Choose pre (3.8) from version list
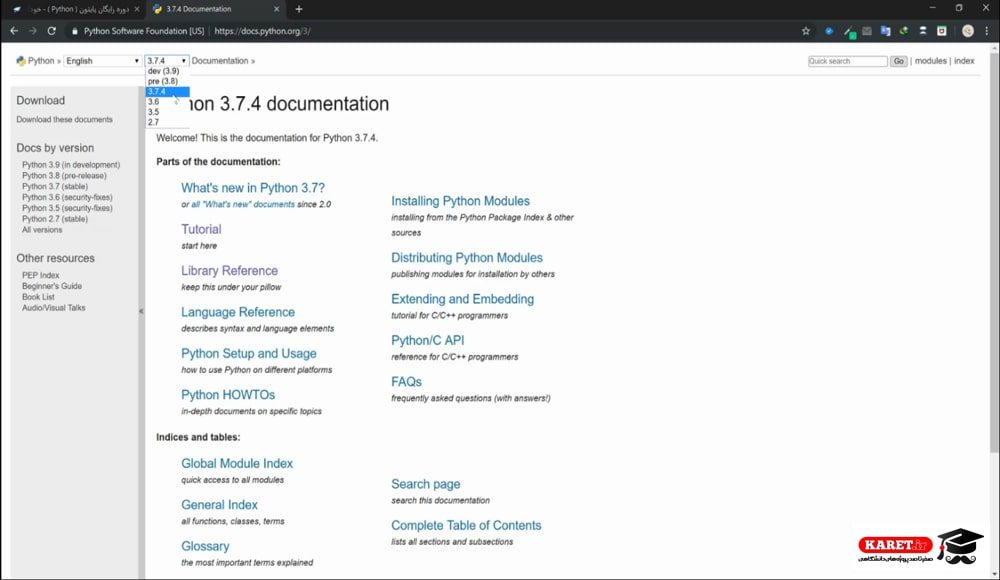Image resolution: width=1000 pixels, height=580 pixels. coord(167,81)
